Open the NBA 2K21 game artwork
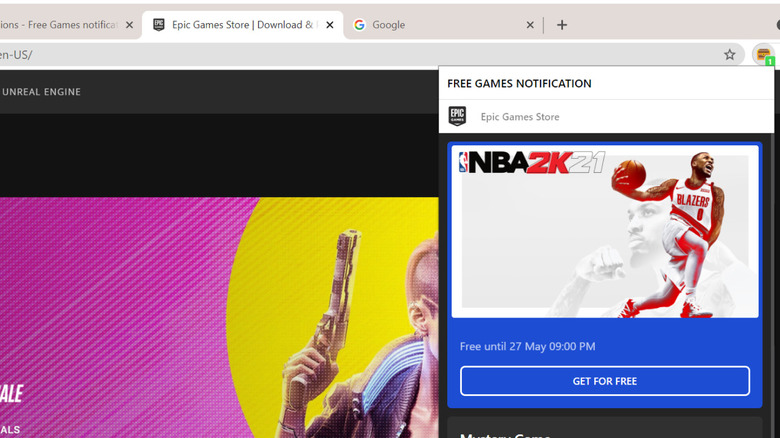 605,231
